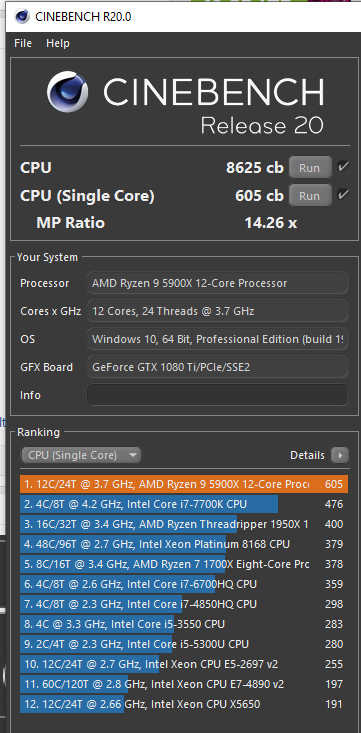
Task: Select the Xeon X5650 ranking entry
Action: coord(184,704)
